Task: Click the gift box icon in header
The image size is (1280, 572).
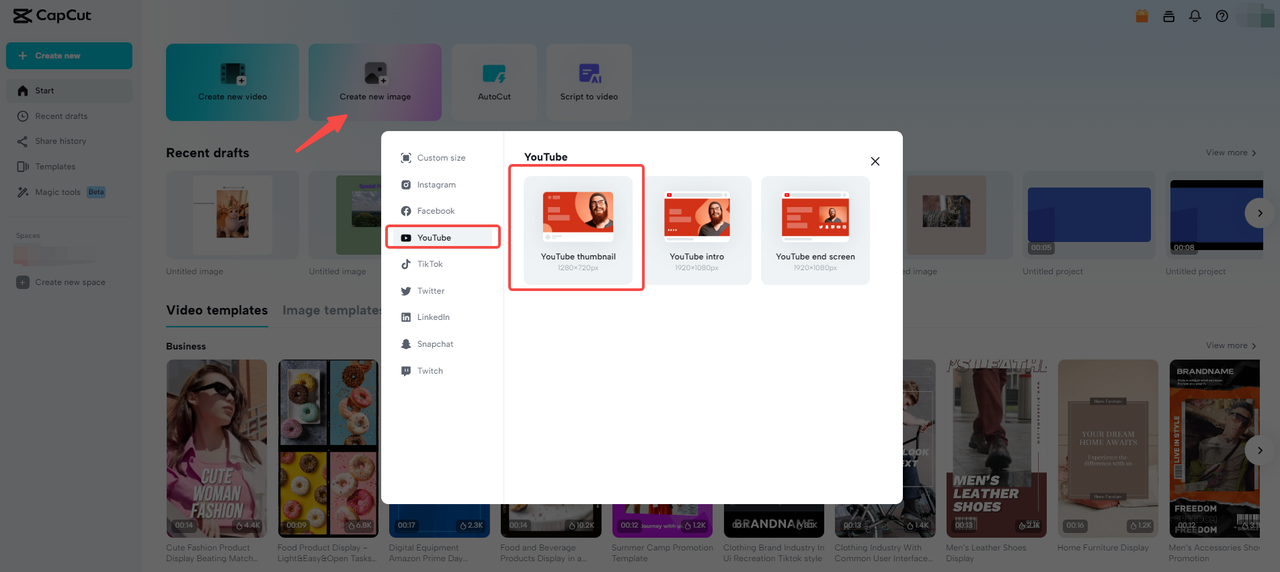Action: [x=1142, y=16]
